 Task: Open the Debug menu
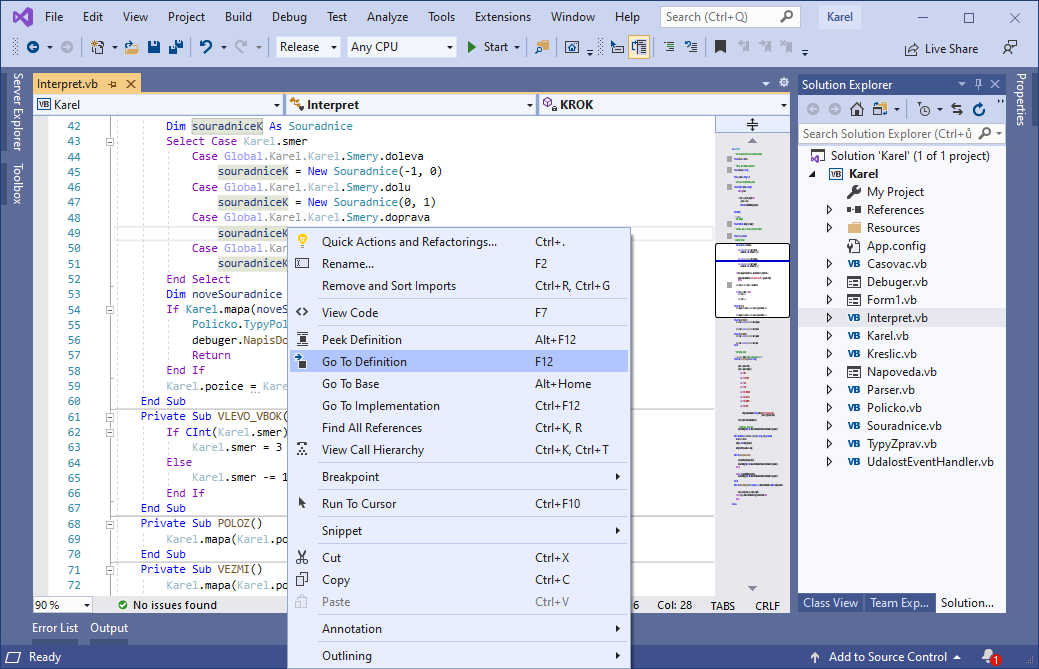(x=289, y=17)
